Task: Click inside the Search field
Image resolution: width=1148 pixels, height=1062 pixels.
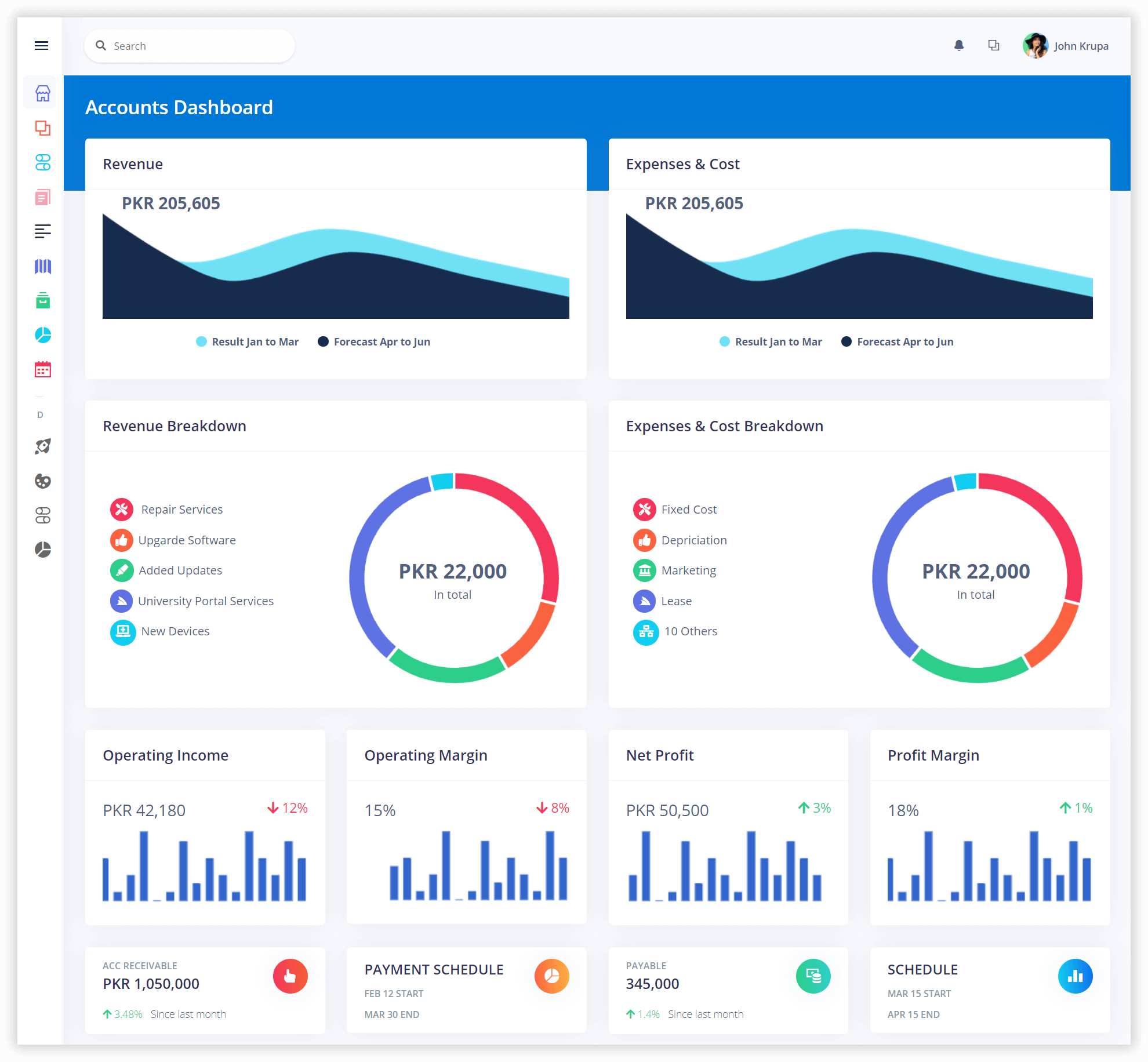Action: point(190,46)
